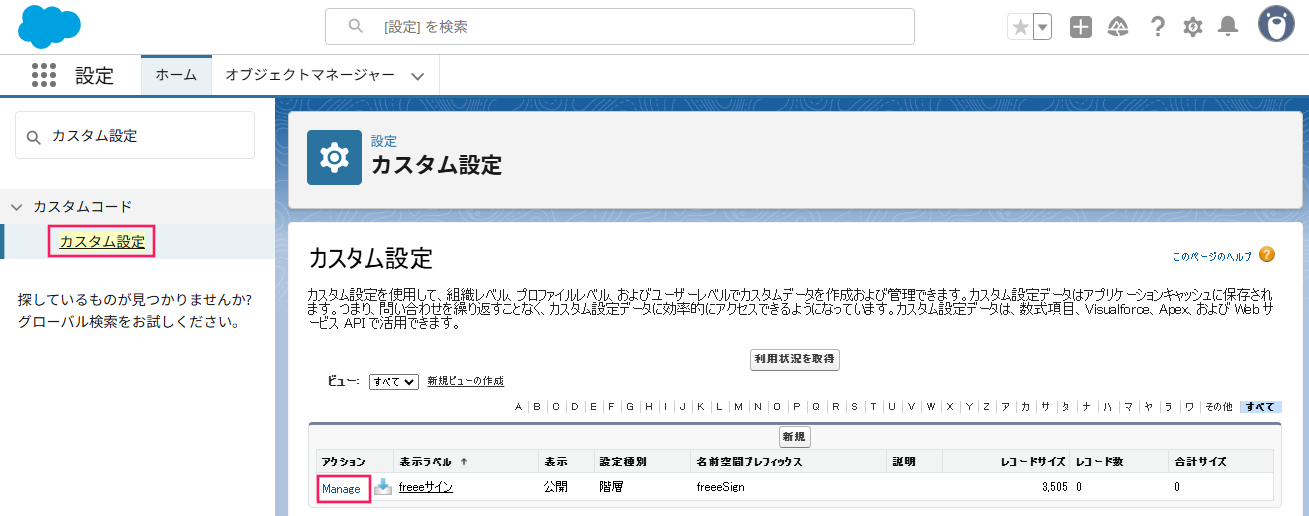Click the orange page help question icon
1309x516 pixels.
click(x=1267, y=255)
